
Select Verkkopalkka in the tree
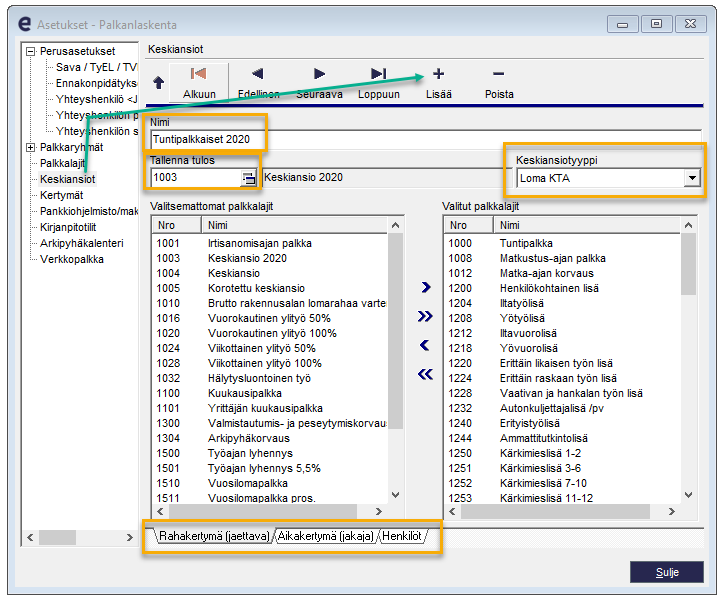click(72, 259)
